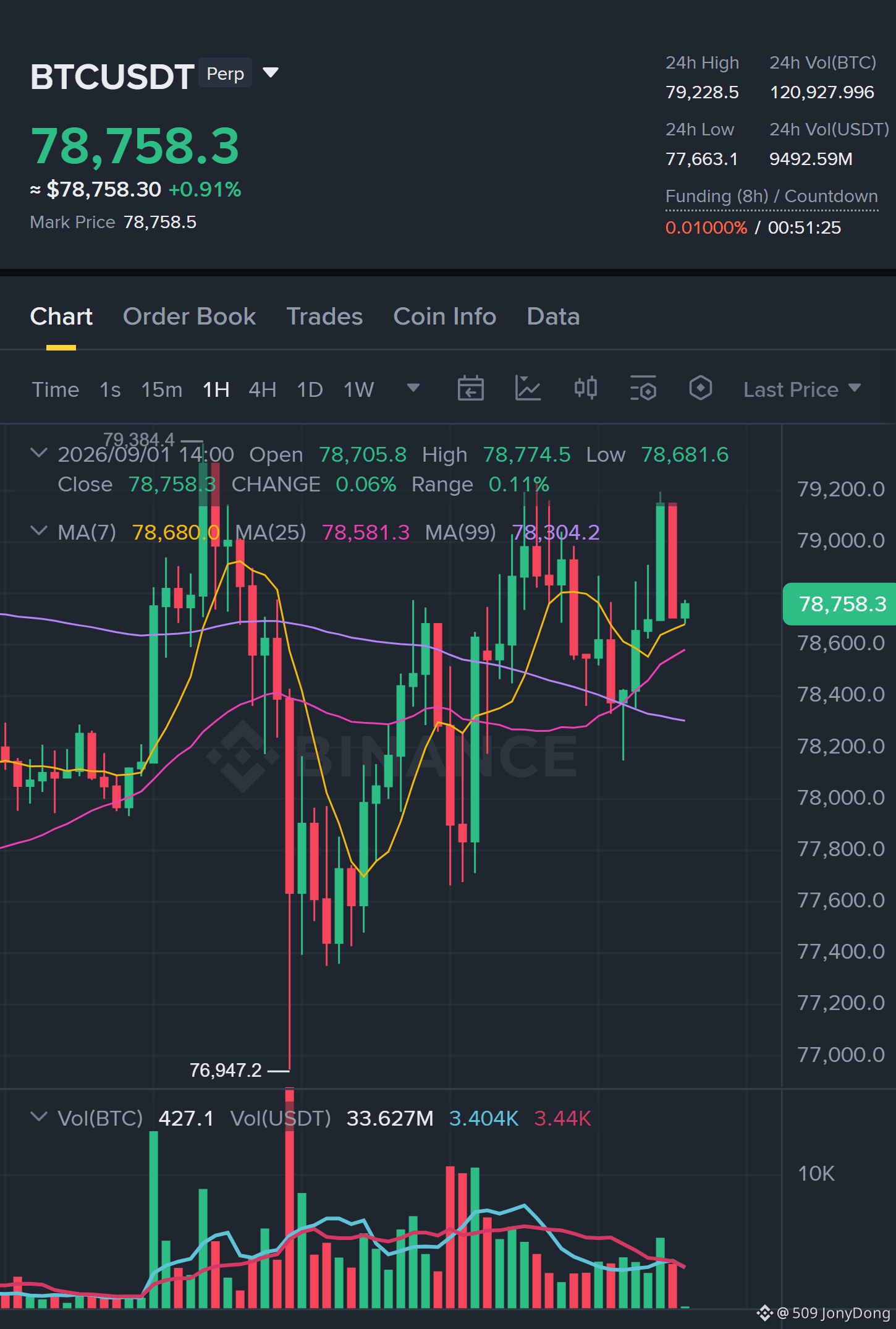
Task: Select the 15m time interval
Action: point(162,389)
